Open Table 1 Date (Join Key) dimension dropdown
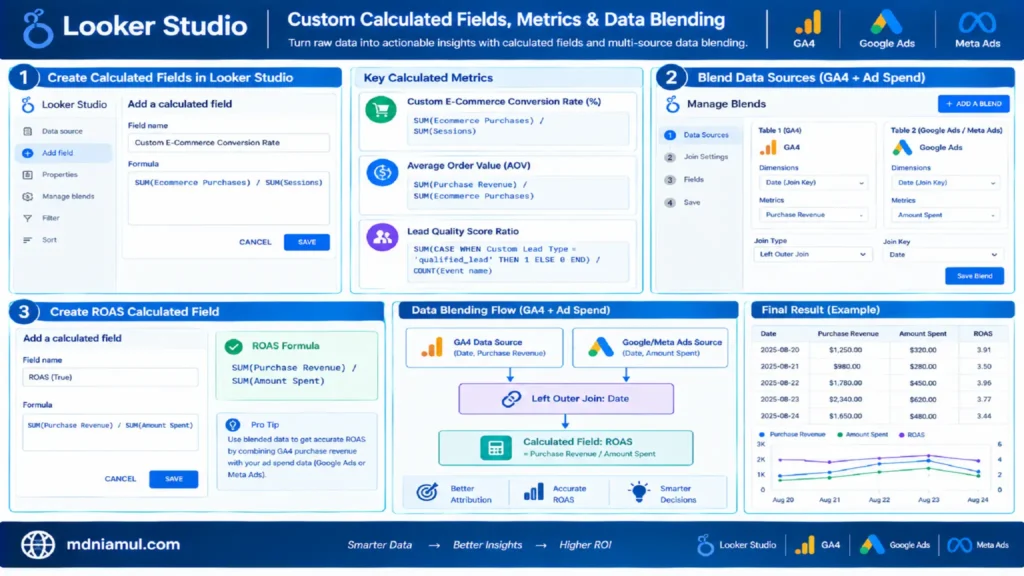Viewport: 1024px width, 576px height. 813,183
